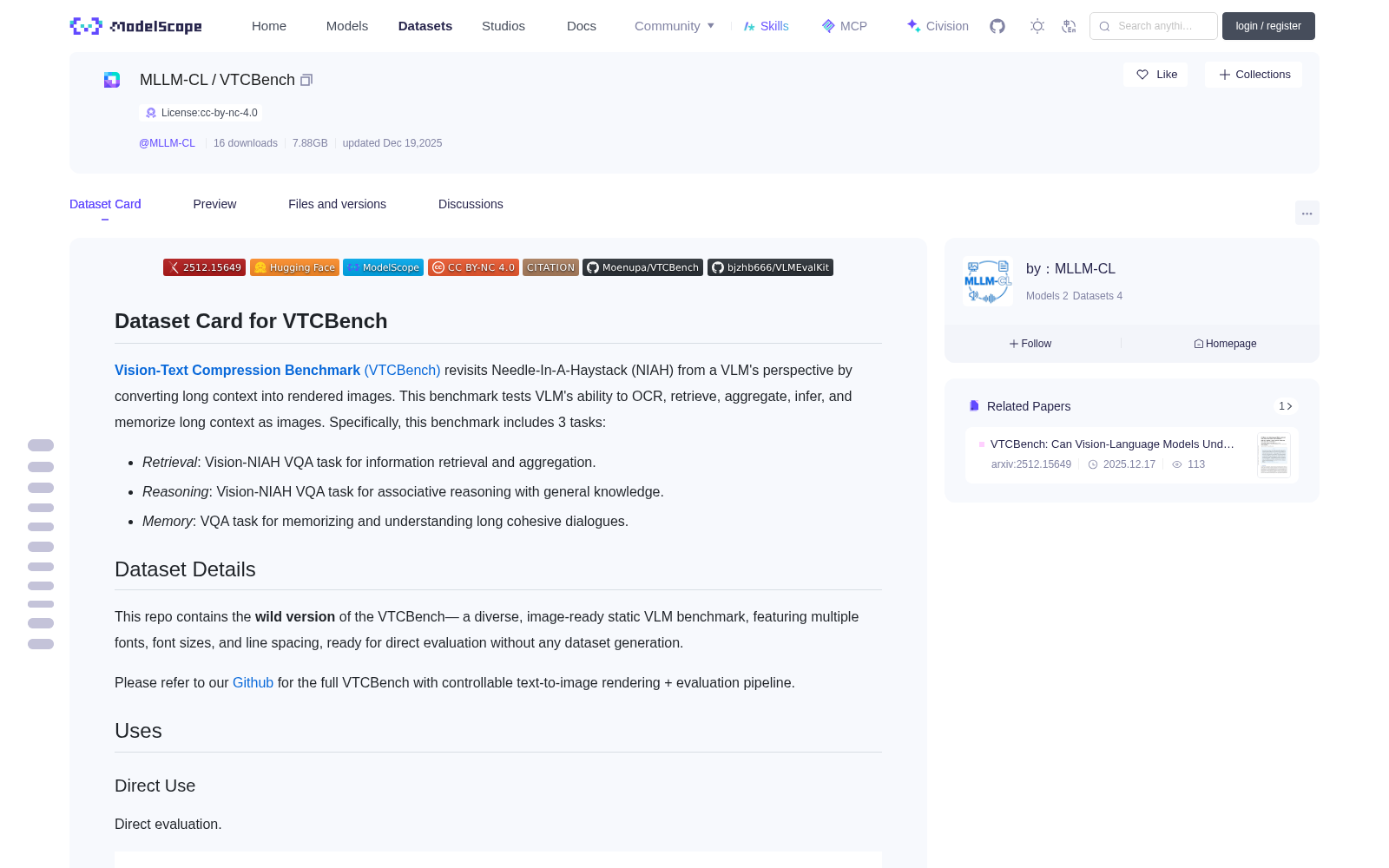
Task: View the related paper thumbnail
Action: [x=1274, y=455]
